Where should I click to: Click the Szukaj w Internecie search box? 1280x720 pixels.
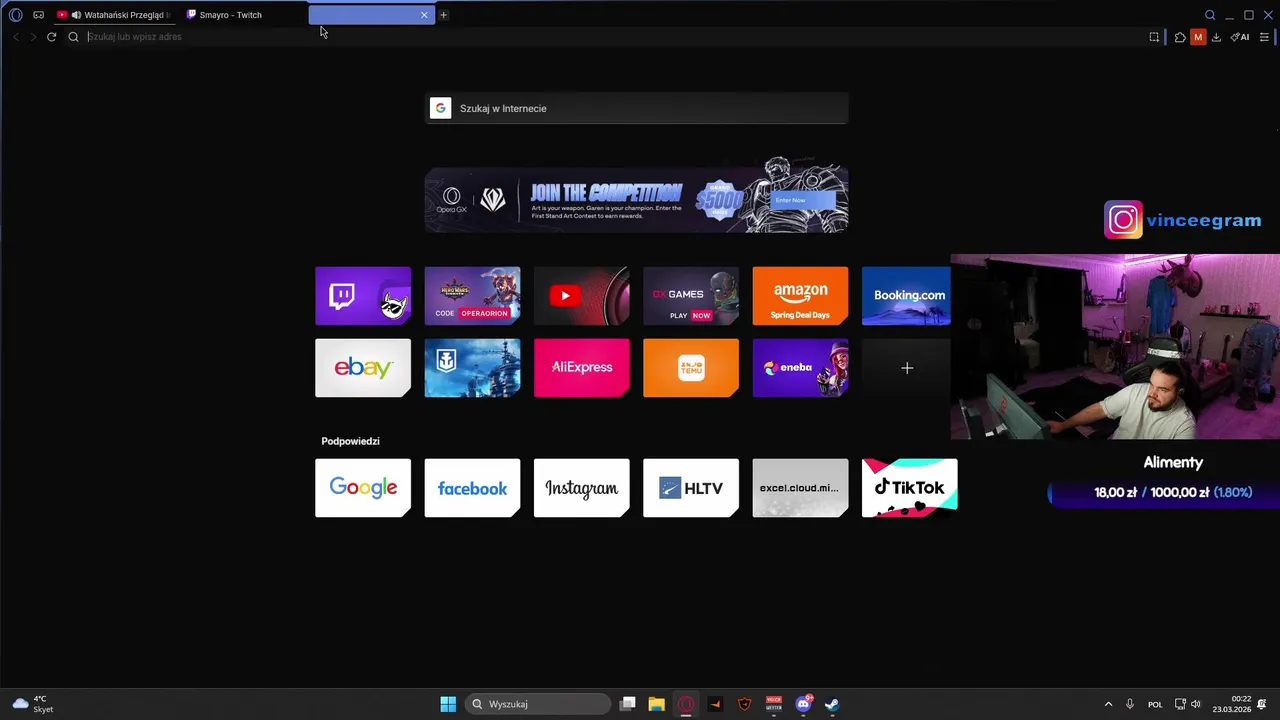click(637, 108)
